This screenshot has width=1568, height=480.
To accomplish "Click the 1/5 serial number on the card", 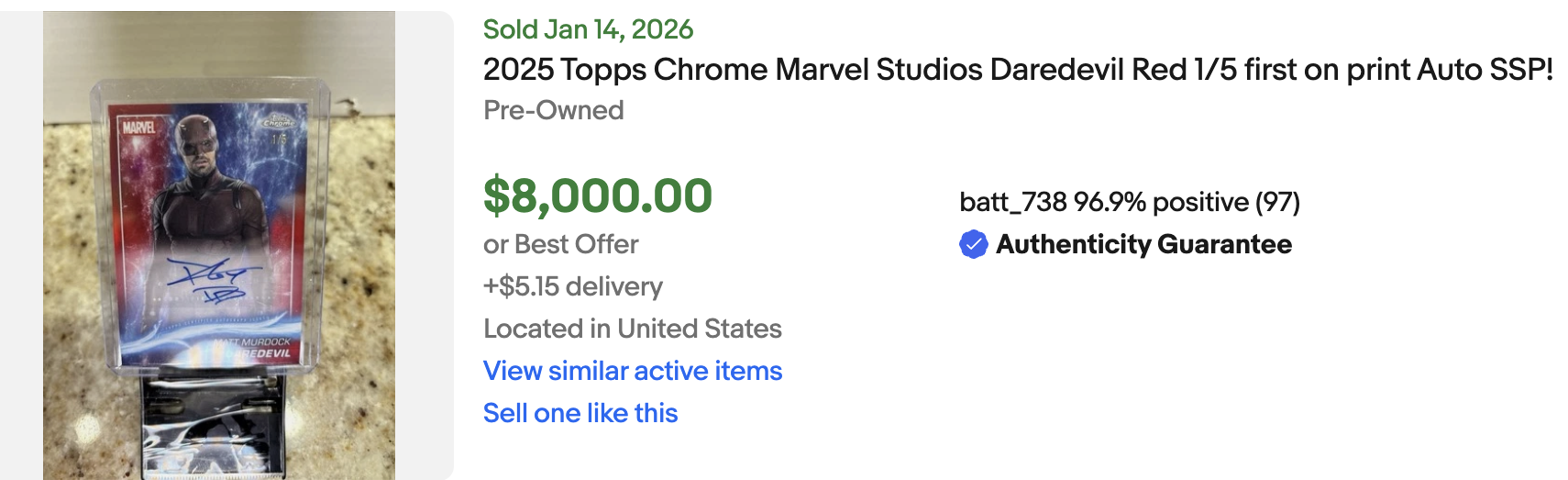I will point(279,140).
